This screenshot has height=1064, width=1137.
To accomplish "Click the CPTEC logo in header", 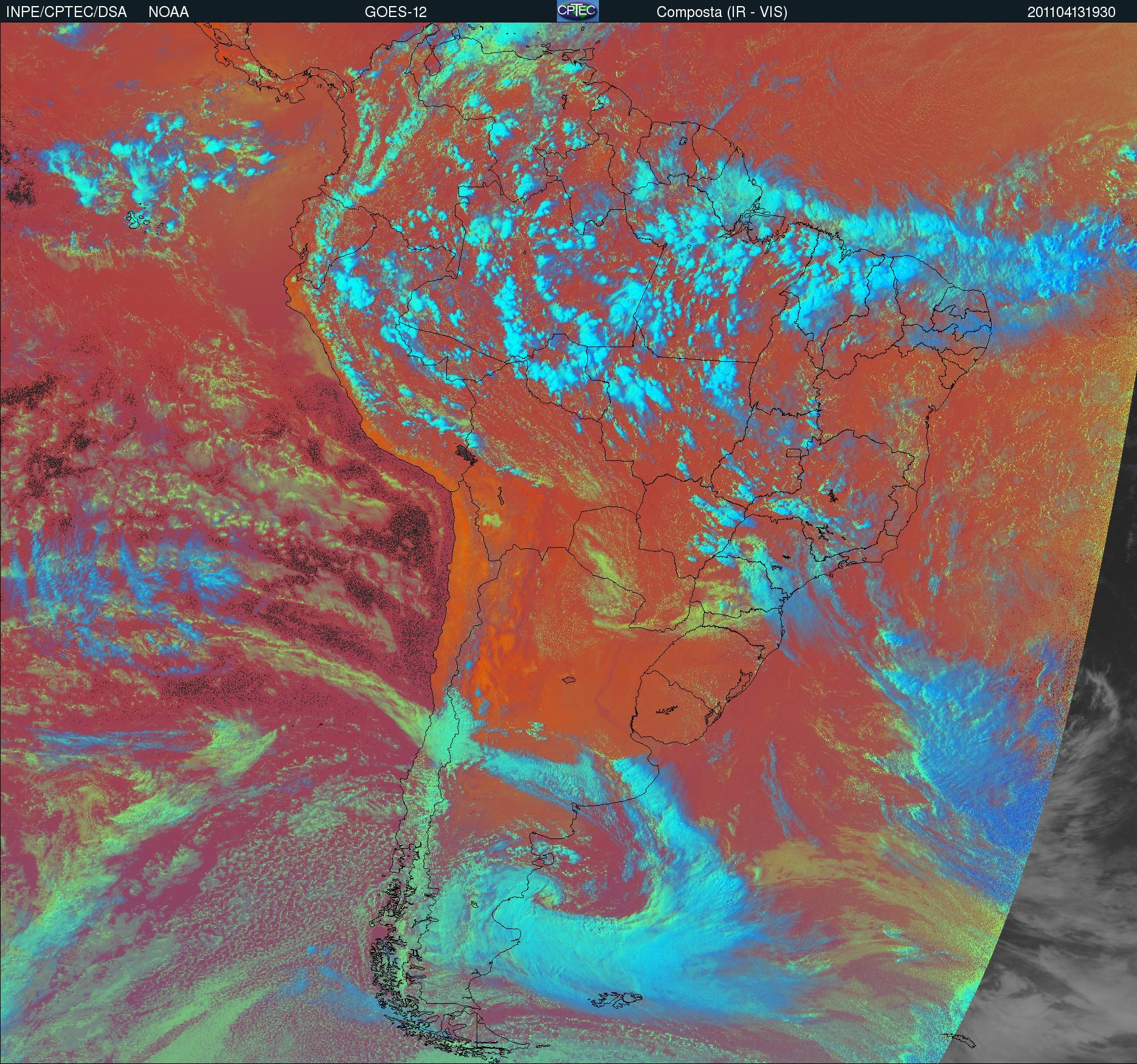I will (578, 11).
